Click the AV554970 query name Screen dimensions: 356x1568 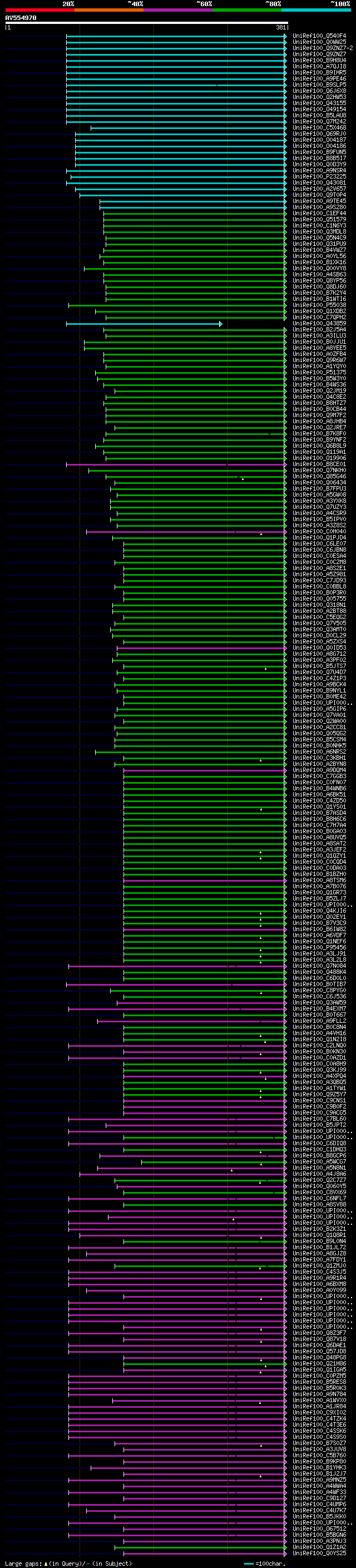tap(21, 18)
